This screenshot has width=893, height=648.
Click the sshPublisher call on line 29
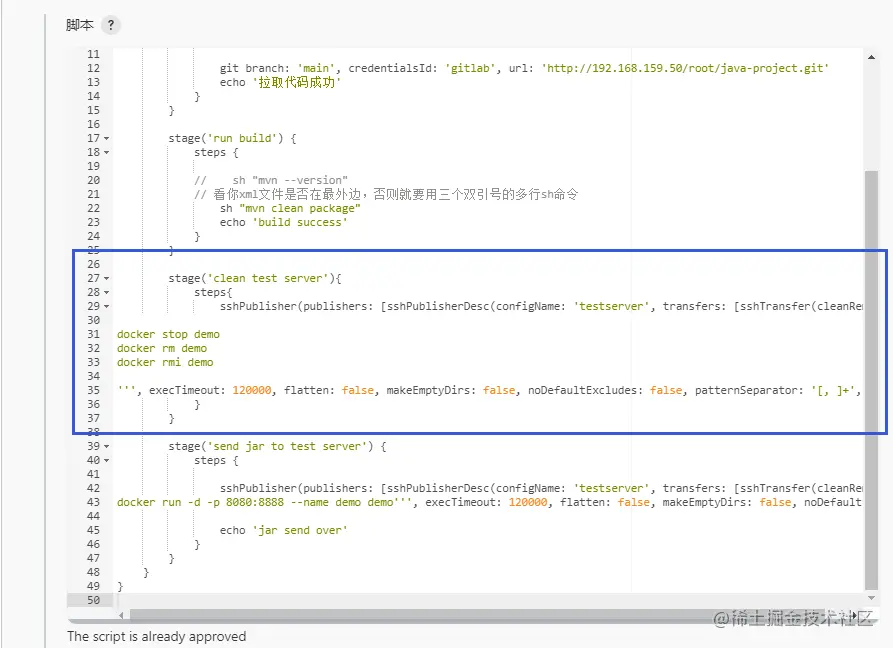click(x=541, y=306)
